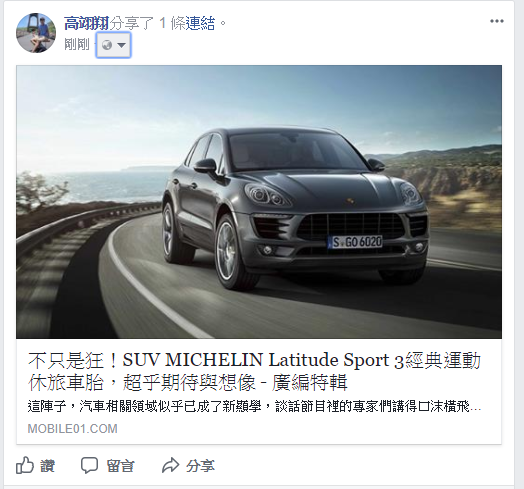Image resolution: width=524 pixels, height=489 pixels.
Task: Open the 剛剛 post timestamp
Action: (77, 44)
